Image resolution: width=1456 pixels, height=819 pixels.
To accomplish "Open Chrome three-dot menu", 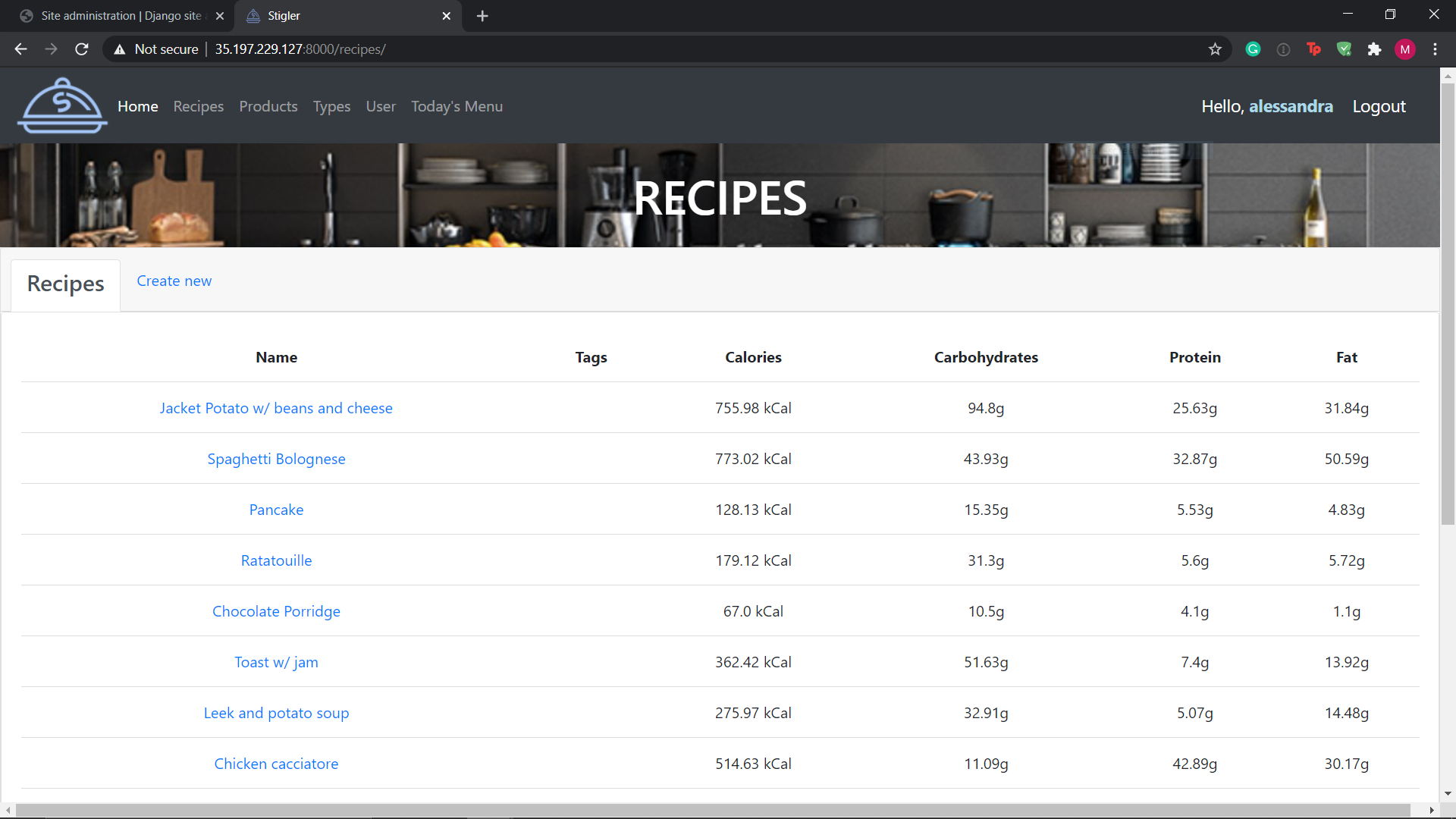I will [x=1435, y=49].
